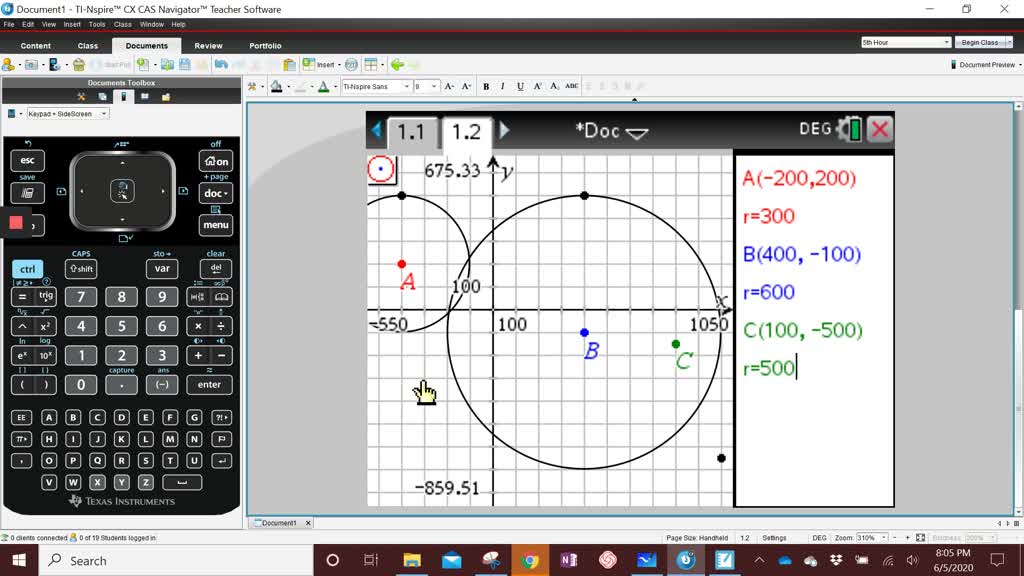Expand the document tools dropdown arrow

(x=262, y=87)
